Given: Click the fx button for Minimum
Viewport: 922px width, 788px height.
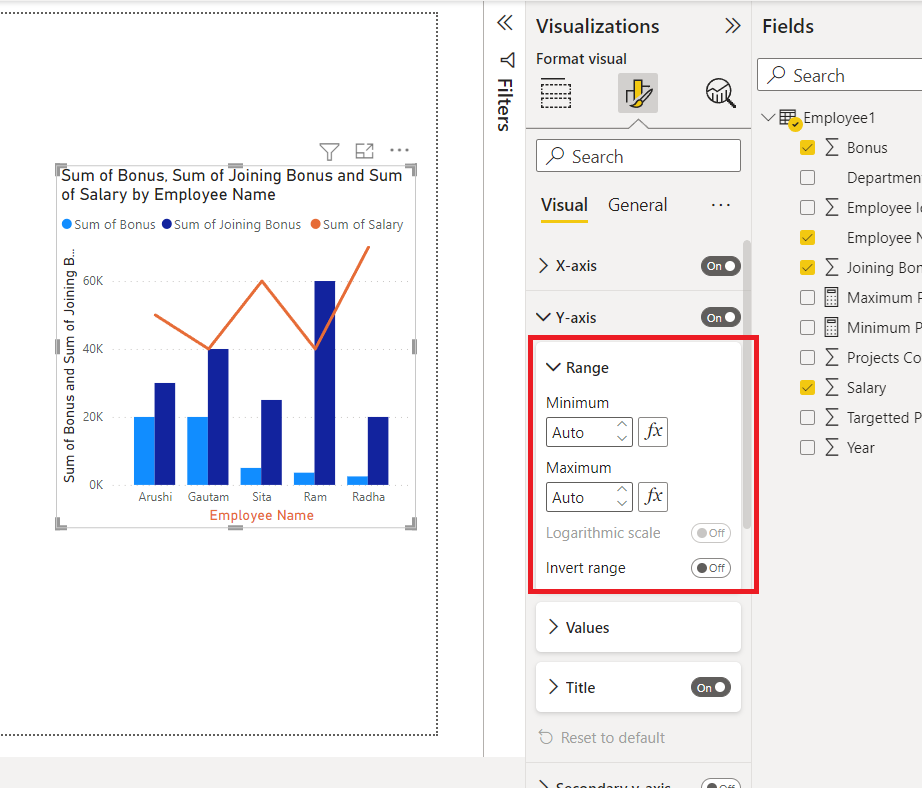Looking at the screenshot, I should [653, 432].
